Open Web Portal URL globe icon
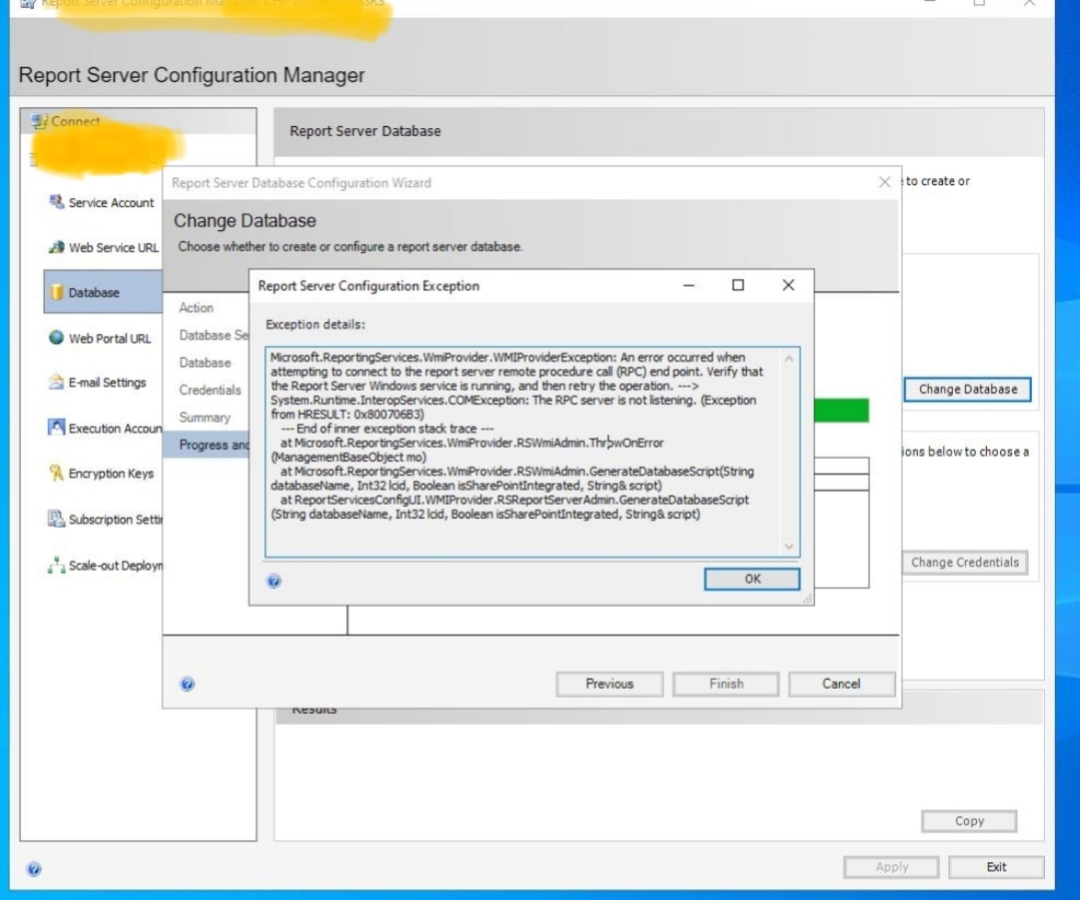Viewport: 1080px width, 900px height. [56, 337]
